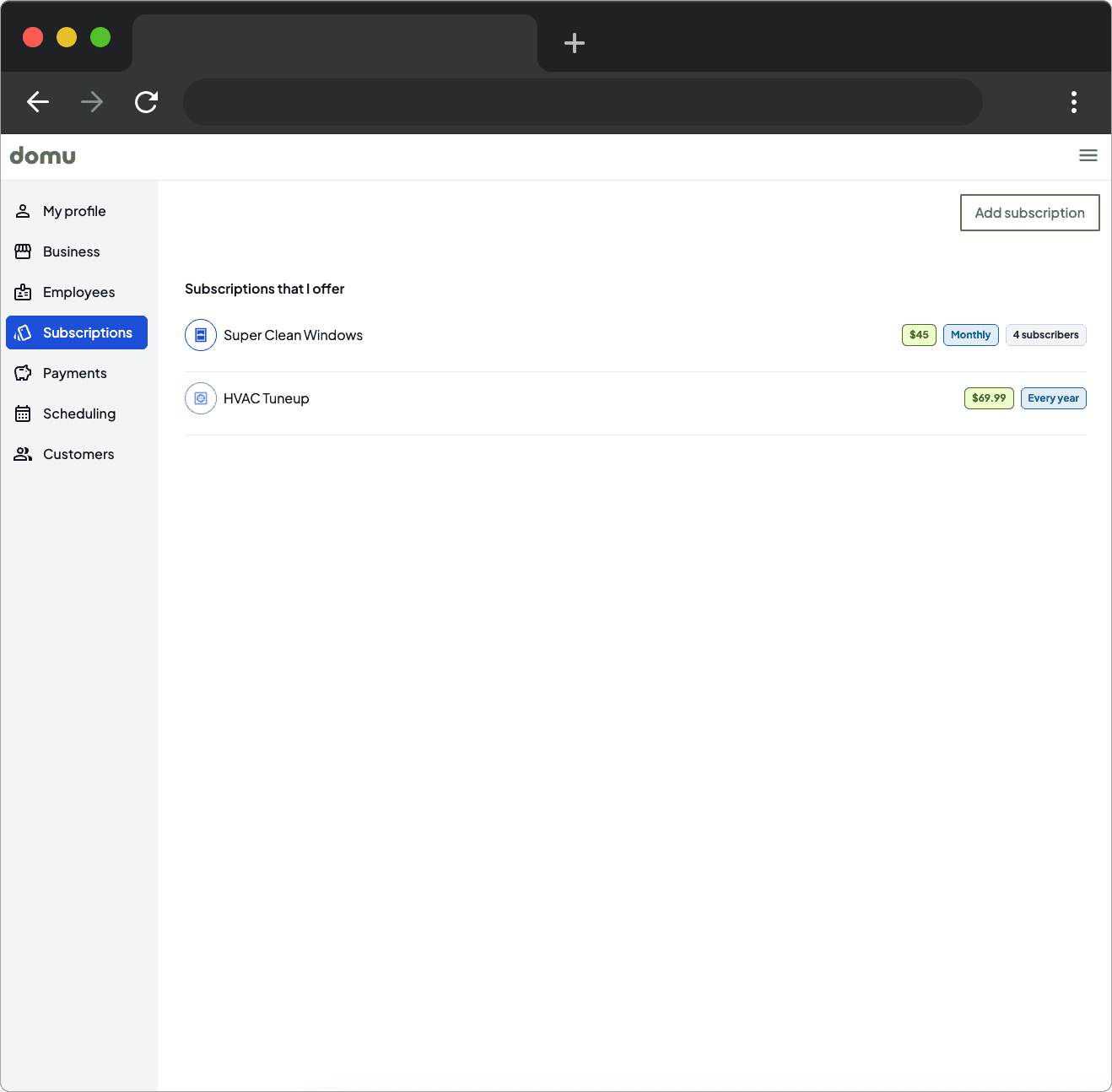This screenshot has height=1092, width=1112.
Task: Click the domu logo
Action: 43,155
